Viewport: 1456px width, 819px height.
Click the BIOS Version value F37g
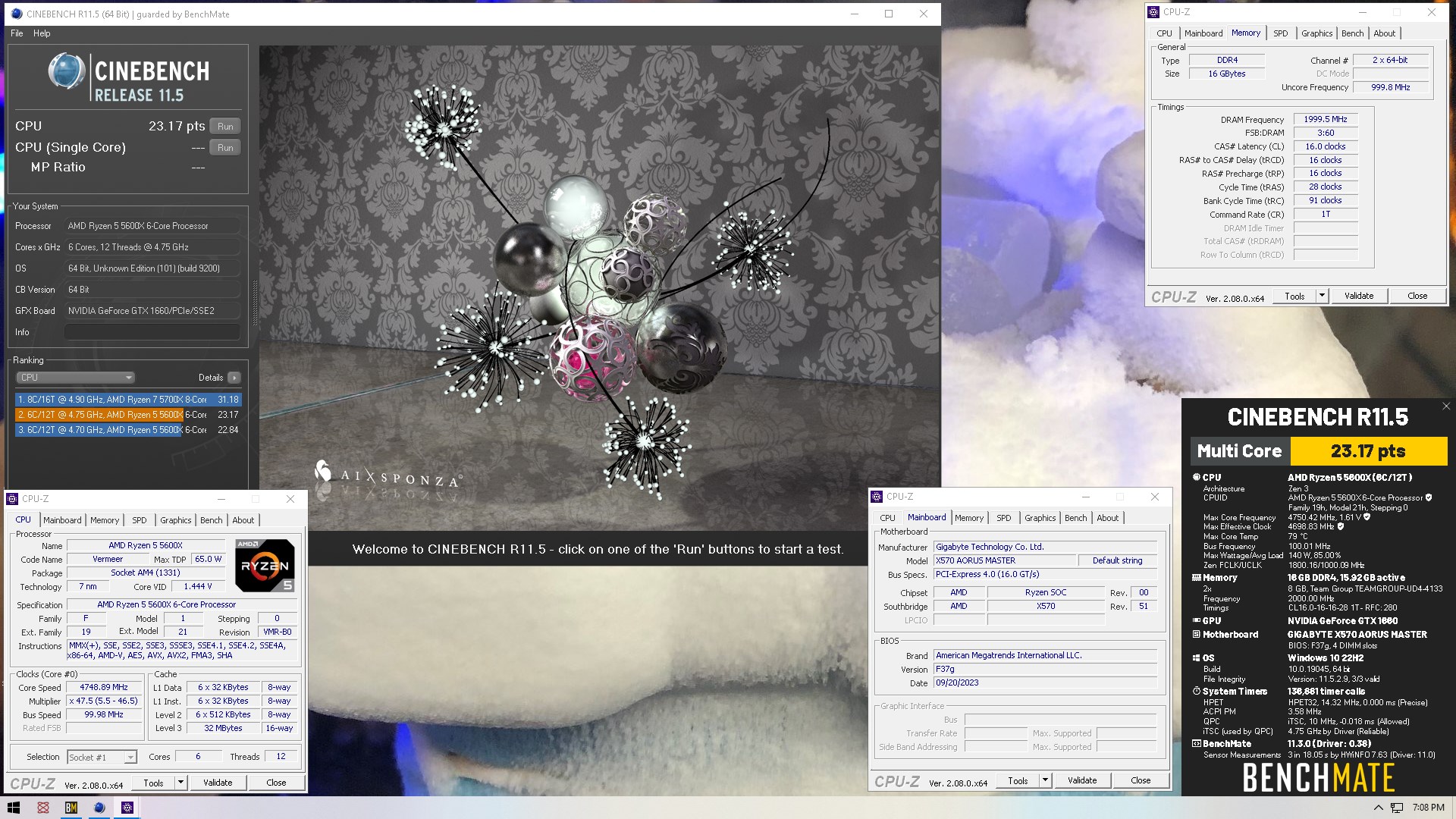click(x=1046, y=670)
